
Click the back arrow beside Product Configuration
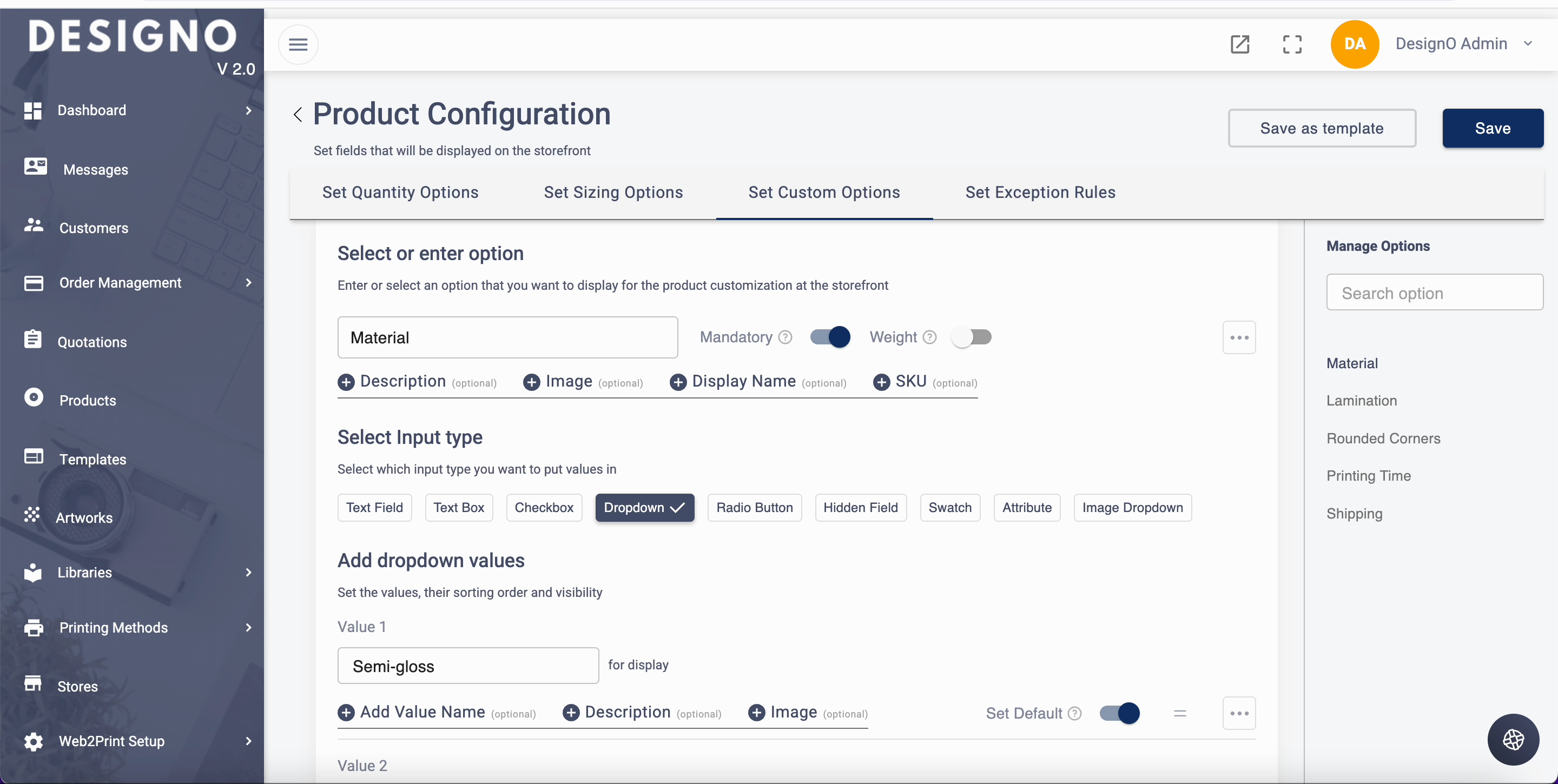click(x=298, y=114)
